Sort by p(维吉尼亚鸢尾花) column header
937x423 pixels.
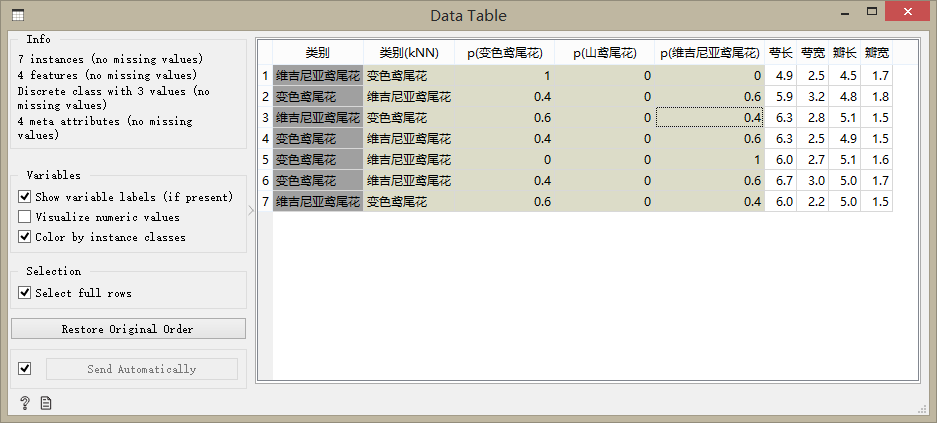[709, 53]
